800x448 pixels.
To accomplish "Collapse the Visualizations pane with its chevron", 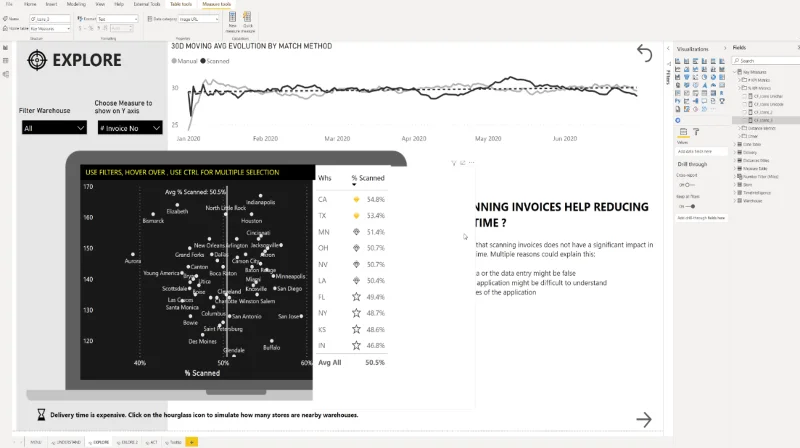I will [725, 48].
